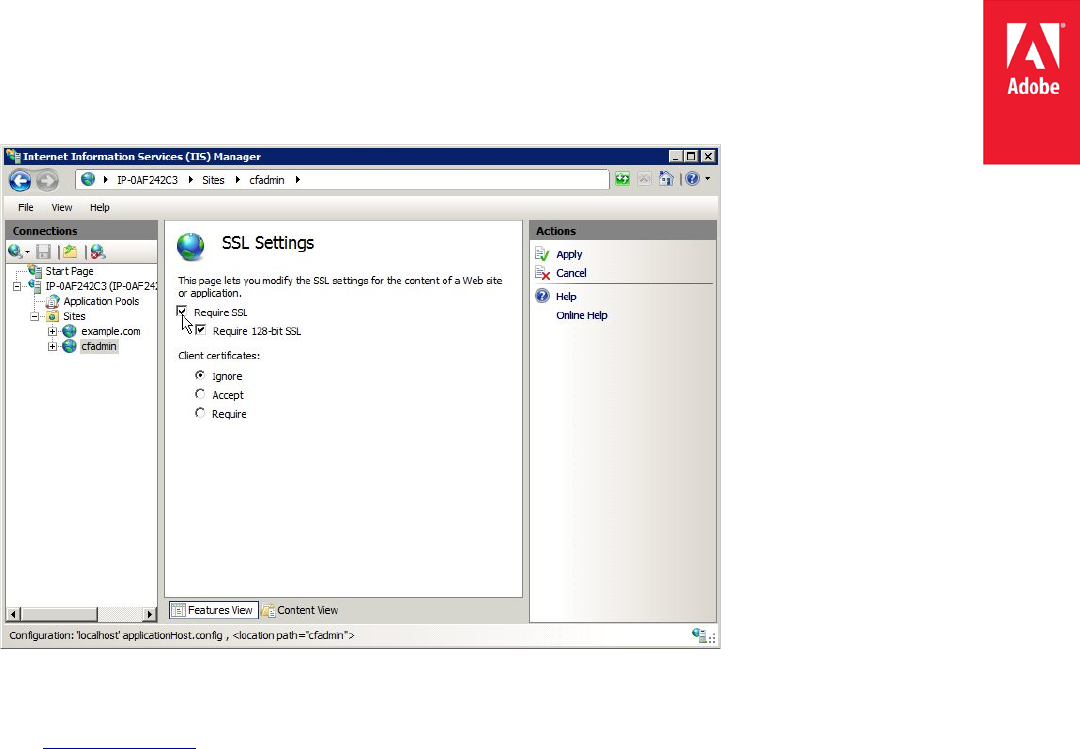Viewport: 1080px width, 749px height.
Task: Click the Cancel red X icon
Action: coord(542,273)
